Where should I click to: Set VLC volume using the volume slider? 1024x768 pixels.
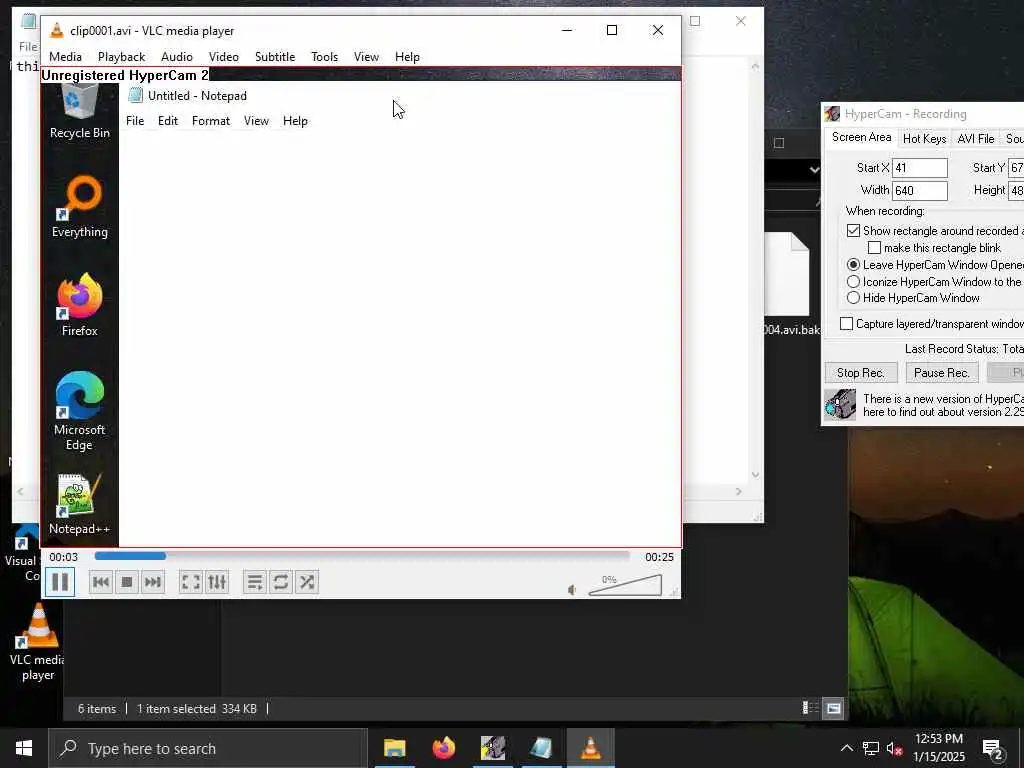click(625, 585)
